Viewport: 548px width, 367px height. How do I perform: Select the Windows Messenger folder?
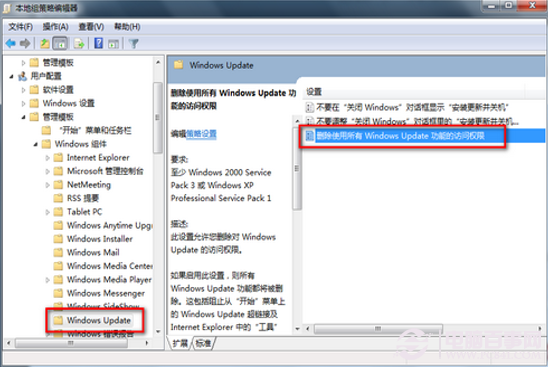106,293
